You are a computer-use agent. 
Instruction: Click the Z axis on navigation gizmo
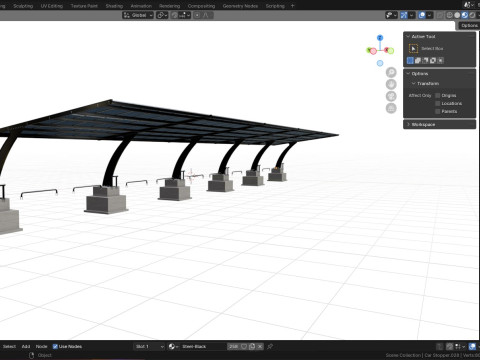(380, 38)
